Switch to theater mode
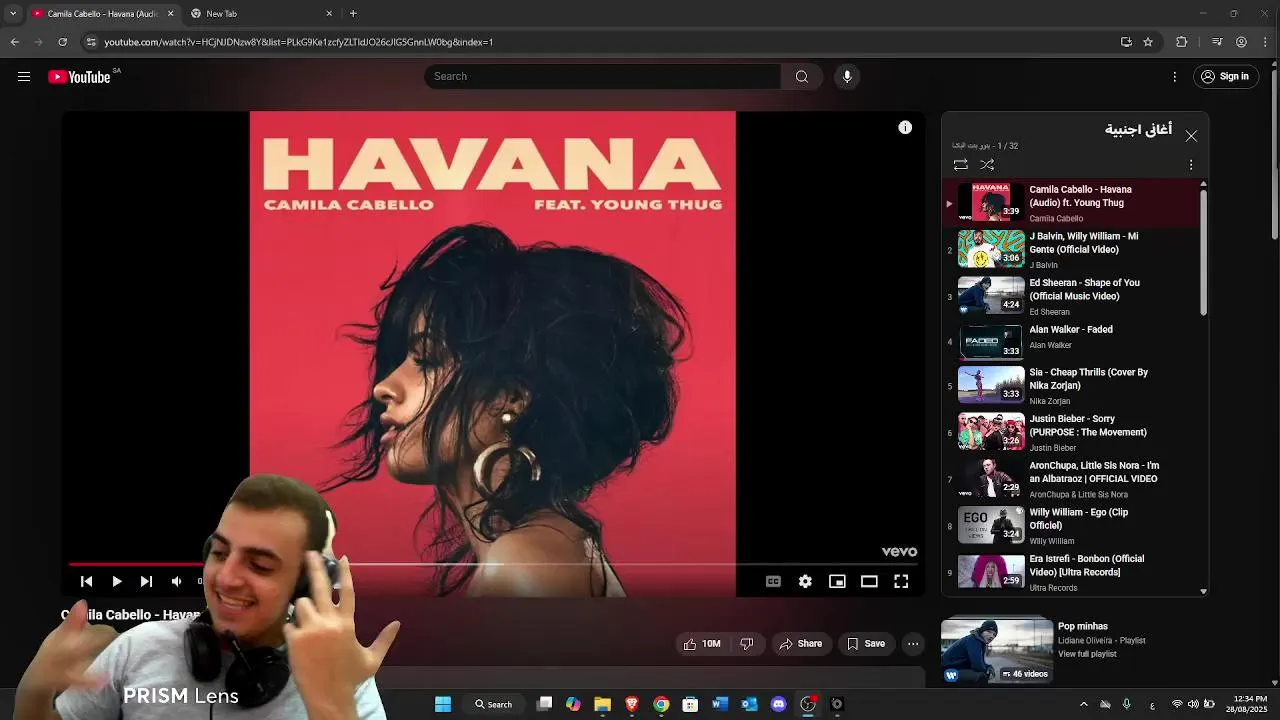1280x720 pixels. [869, 581]
